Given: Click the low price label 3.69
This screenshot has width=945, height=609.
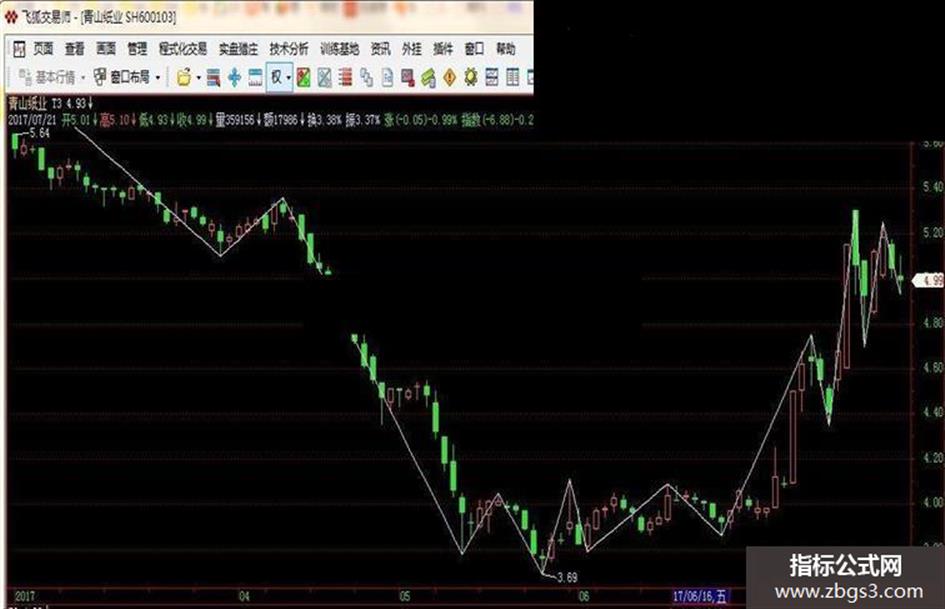Looking at the screenshot, I should [x=567, y=577].
